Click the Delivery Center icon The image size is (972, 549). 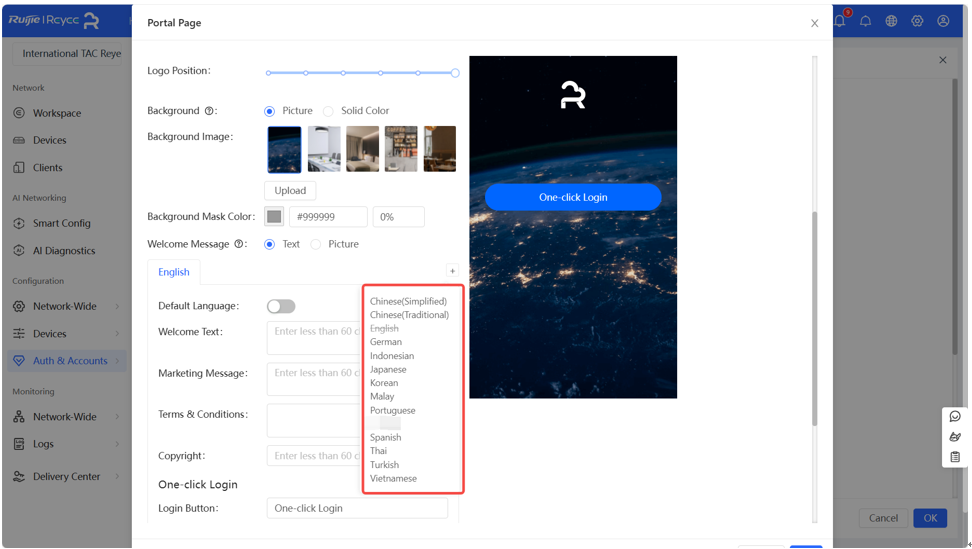(19, 476)
